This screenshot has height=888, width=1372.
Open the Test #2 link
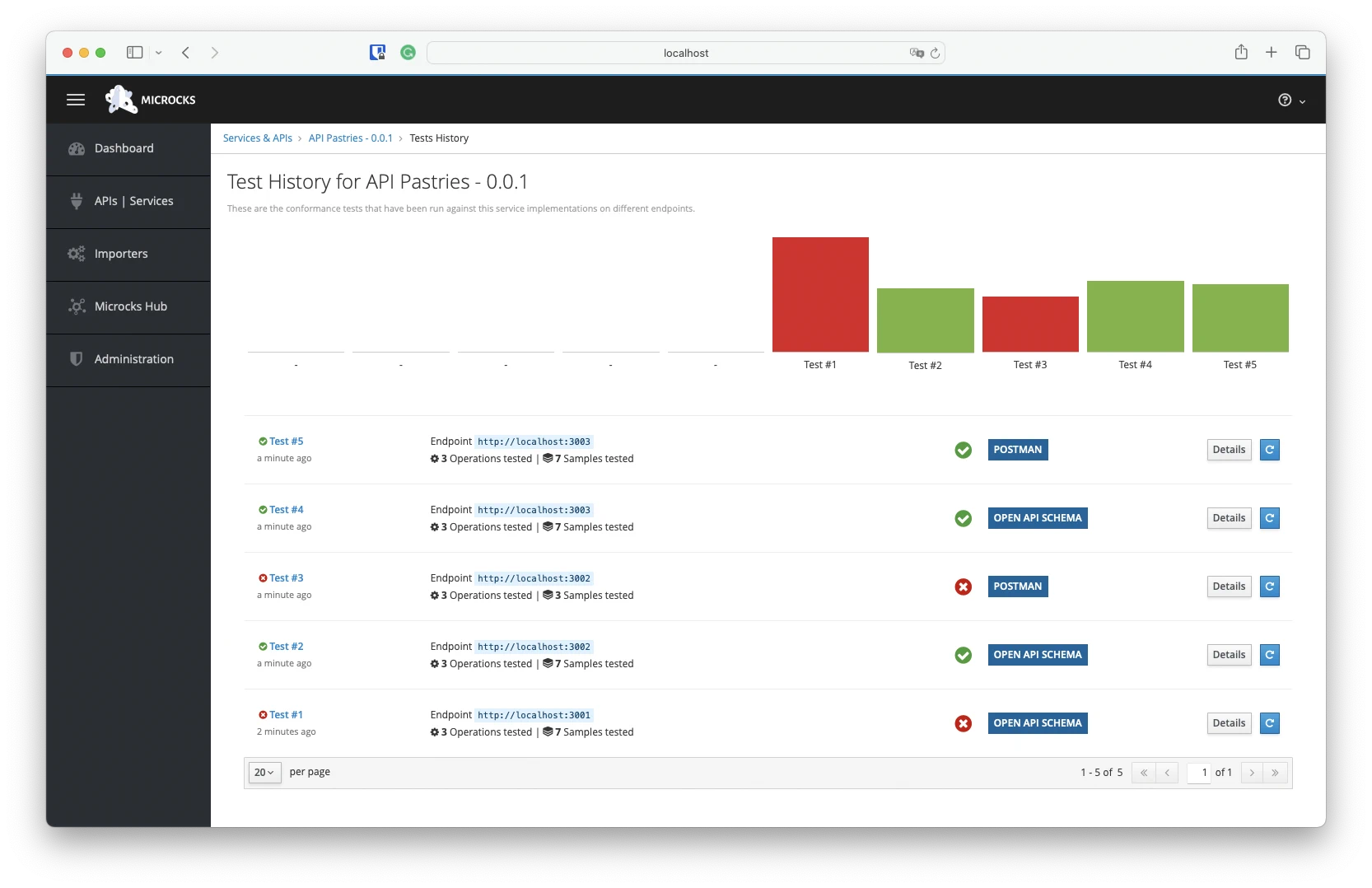pos(286,647)
